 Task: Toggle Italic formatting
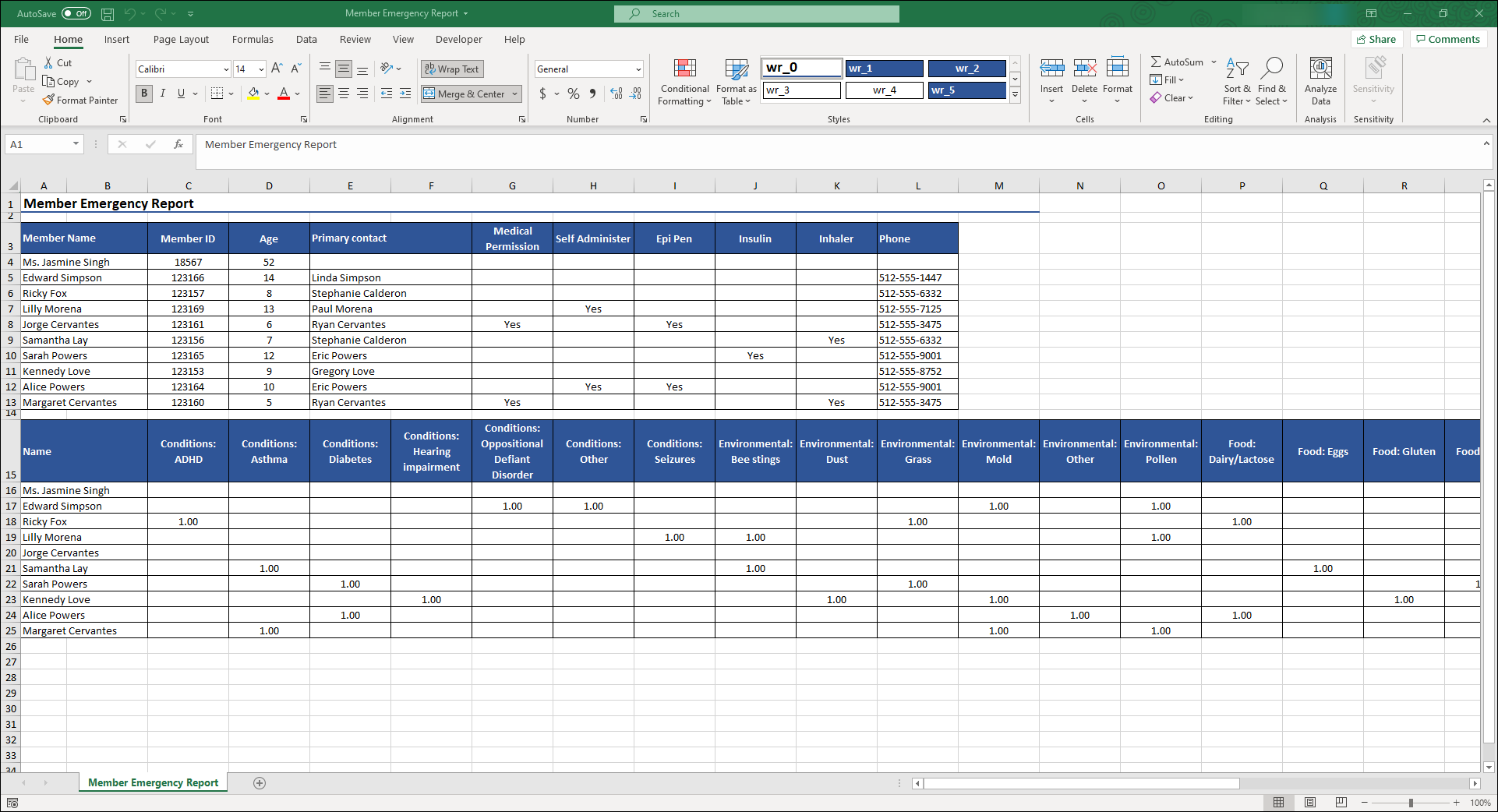coord(163,94)
